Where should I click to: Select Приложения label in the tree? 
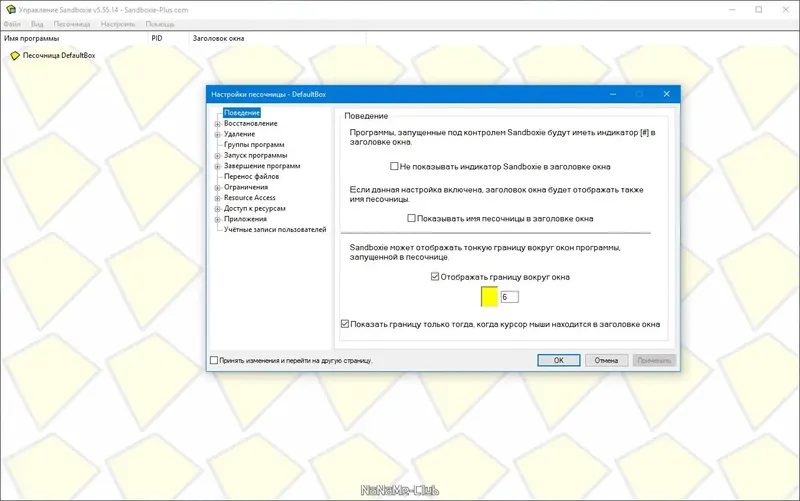pyautogui.click(x=245, y=219)
